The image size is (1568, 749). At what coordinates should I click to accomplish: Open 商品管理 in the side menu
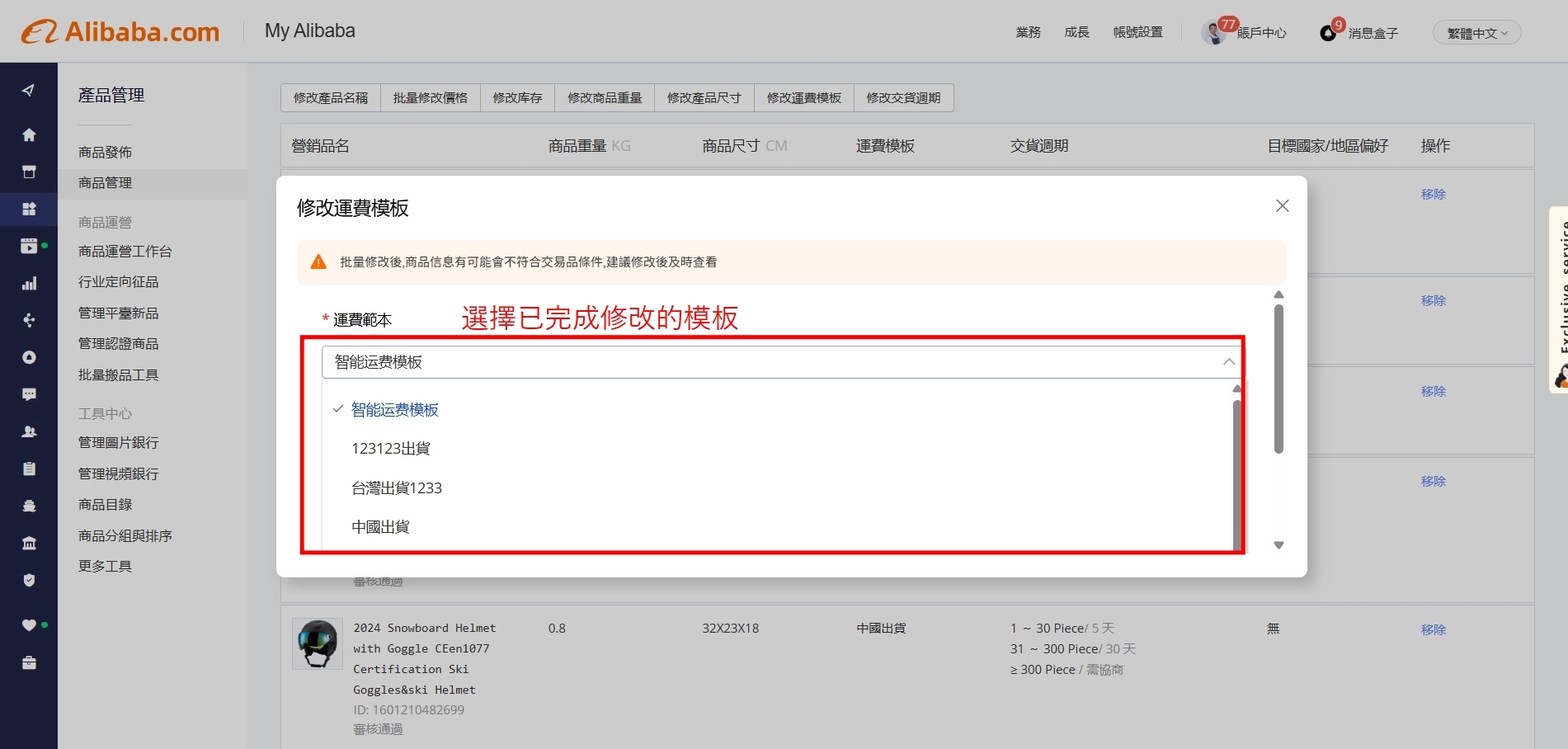click(105, 183)
